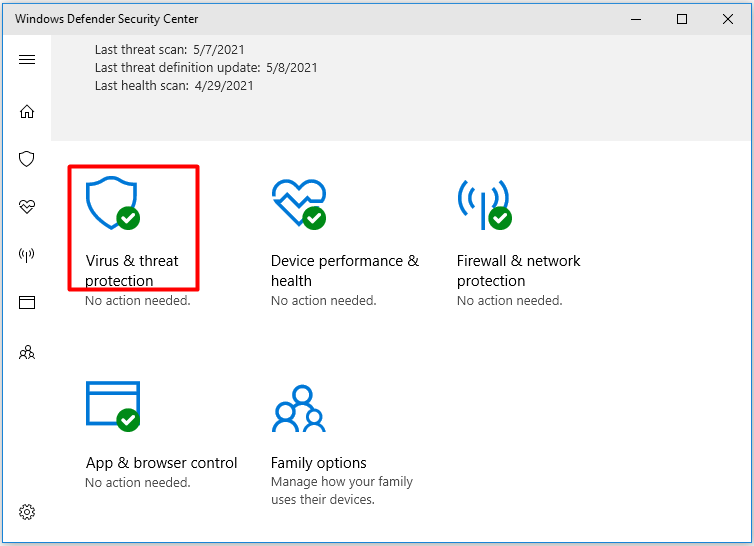The width and height of the screenshot is (754, 546).
Task: Open Family options label
Action: 318,463
